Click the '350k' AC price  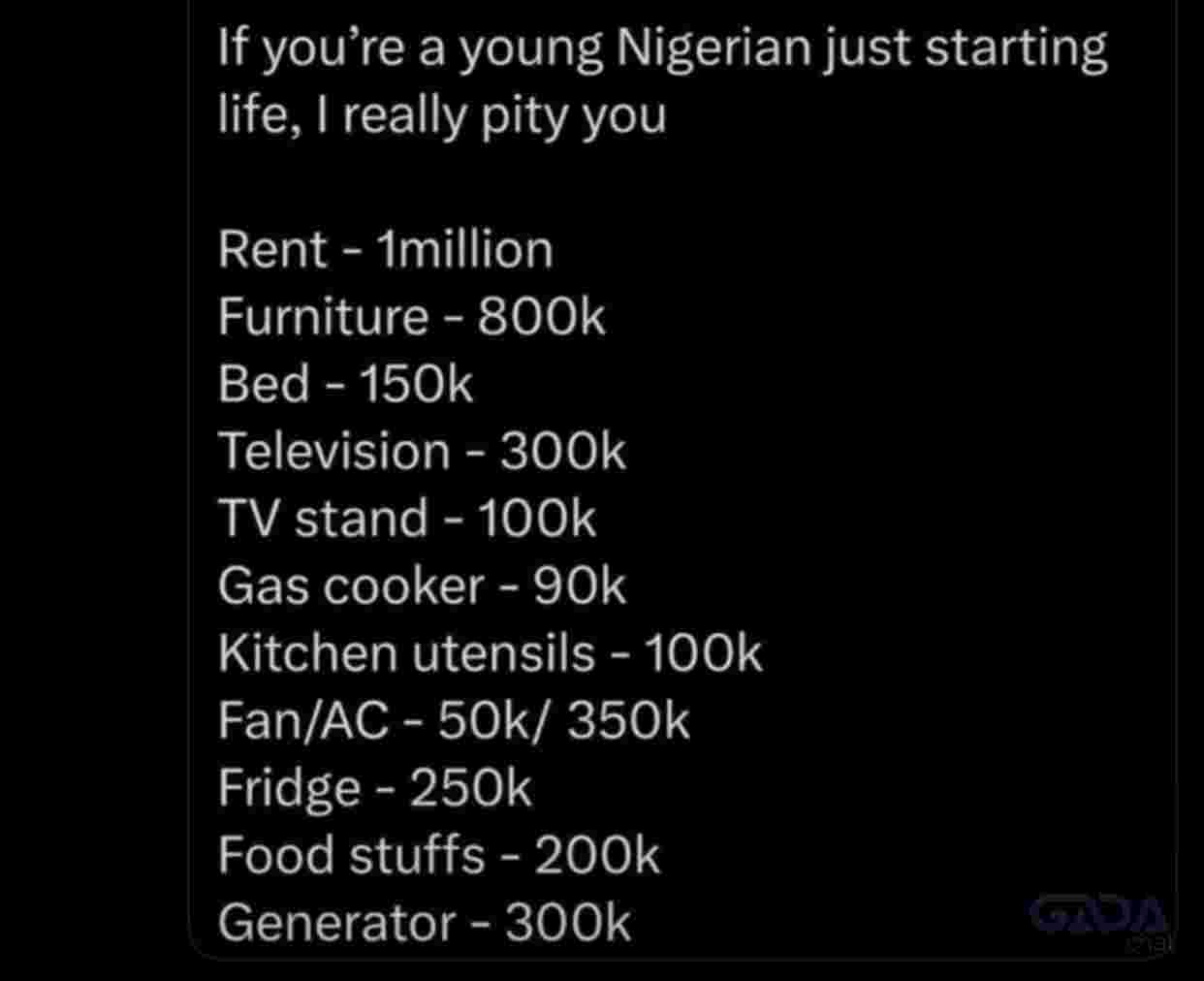pos(628,720)
